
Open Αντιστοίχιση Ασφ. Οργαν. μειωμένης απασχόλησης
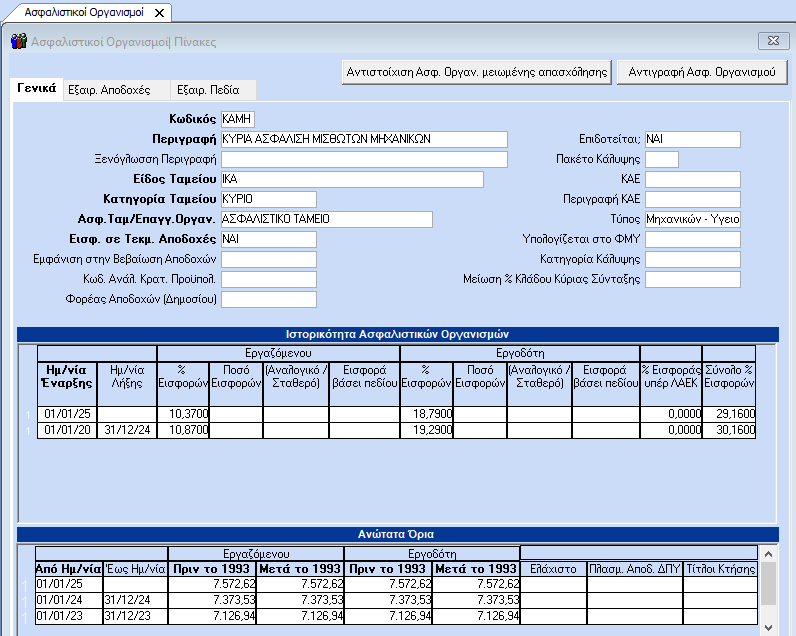pyautogui.click(x=477, y=72)
